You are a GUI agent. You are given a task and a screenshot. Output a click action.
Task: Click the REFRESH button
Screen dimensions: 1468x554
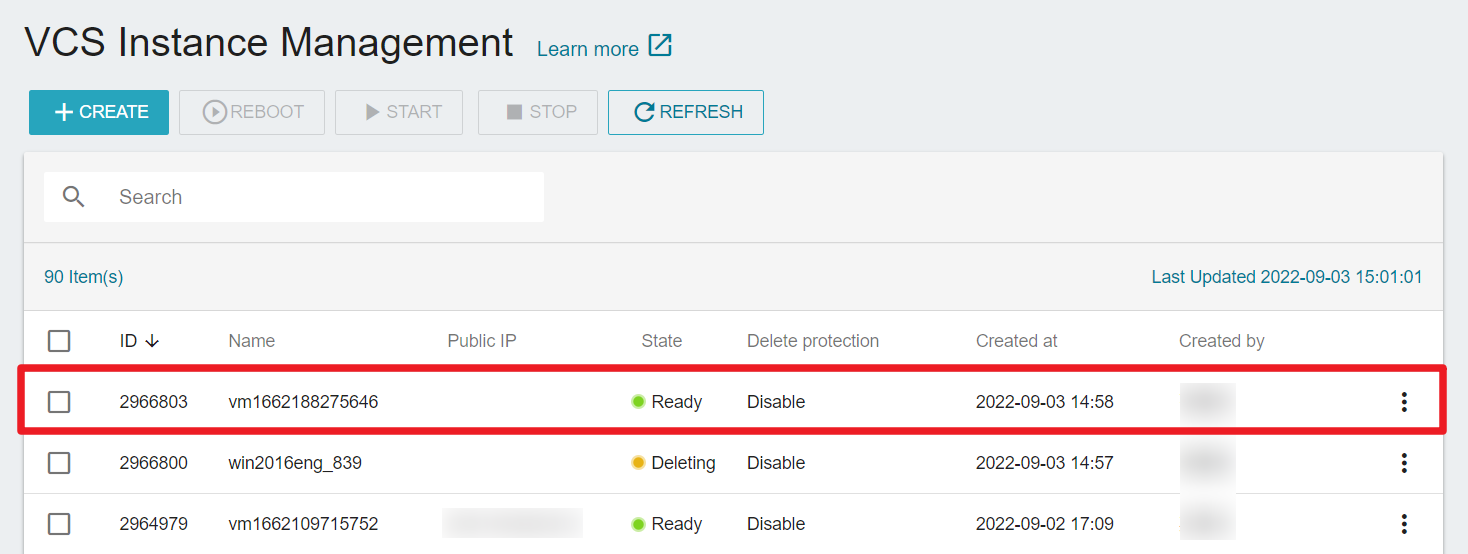[x=686, y=112]
